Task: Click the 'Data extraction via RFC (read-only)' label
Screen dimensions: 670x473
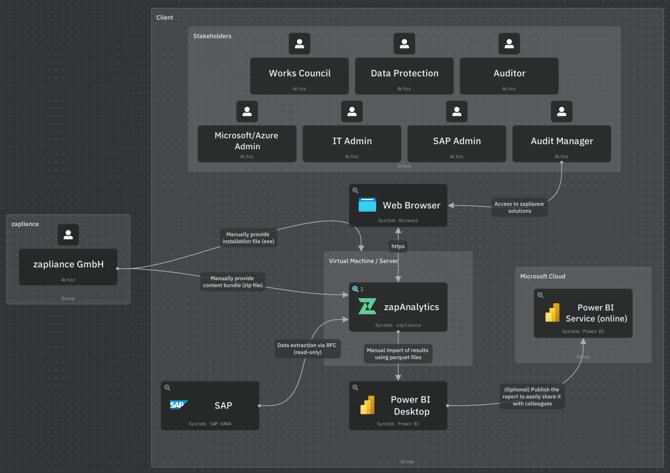Action: 308,349
